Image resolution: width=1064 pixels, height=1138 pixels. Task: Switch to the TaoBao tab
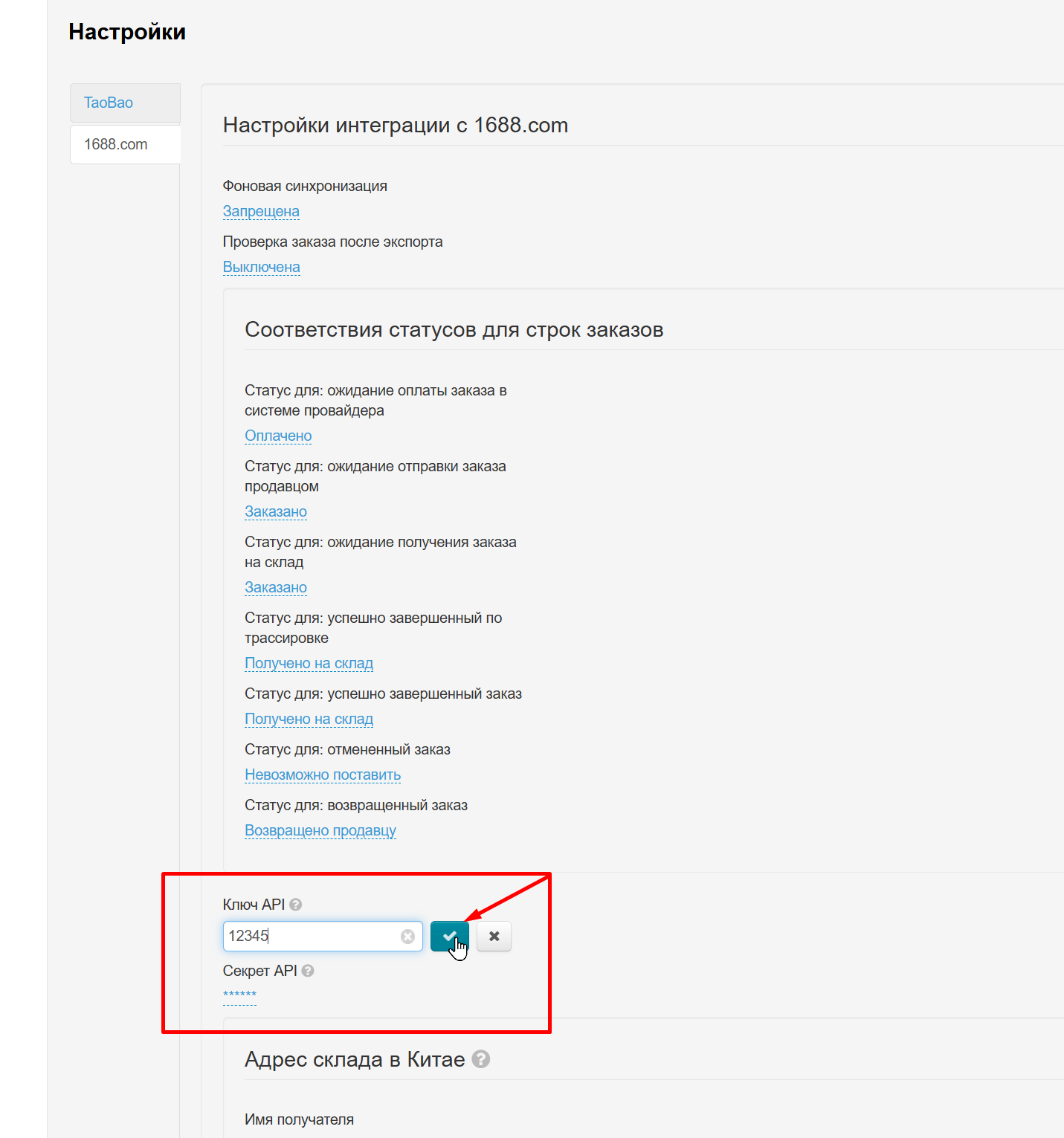(x=109, y=103)
